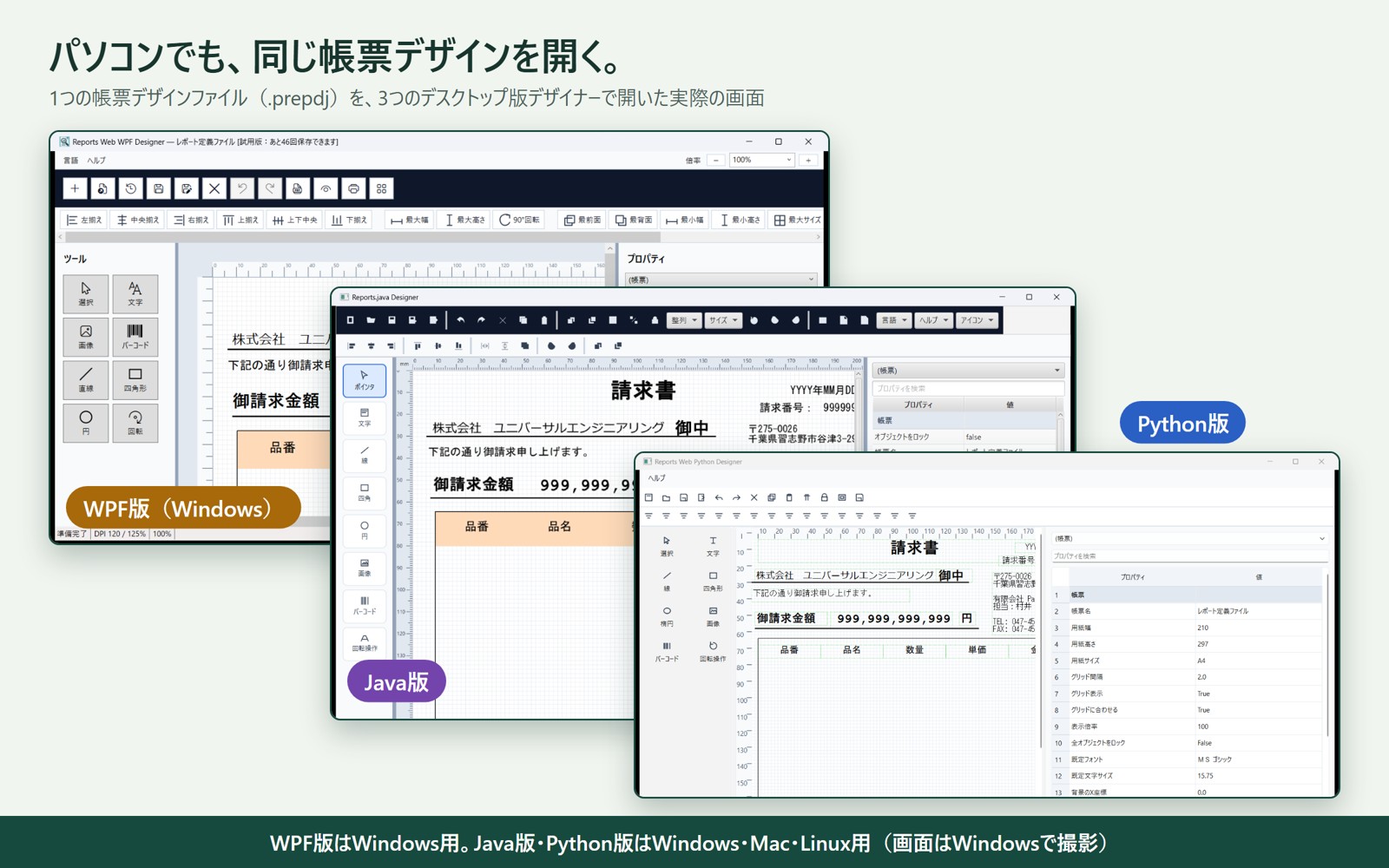Expand the (帳票) selector in Java Designer
The height and width of the screenshot is (868, 1389).
coord(968,371)
